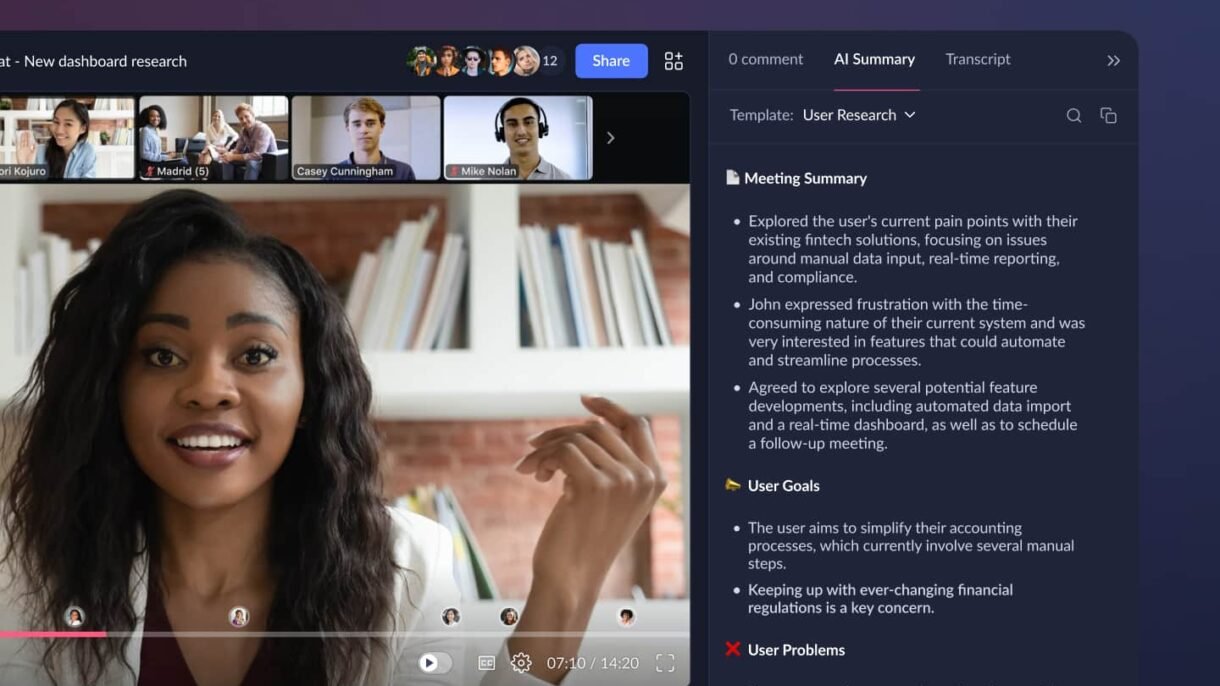Click the search icon in summary panel
1220x686 pixels.
click(1074, 116)
